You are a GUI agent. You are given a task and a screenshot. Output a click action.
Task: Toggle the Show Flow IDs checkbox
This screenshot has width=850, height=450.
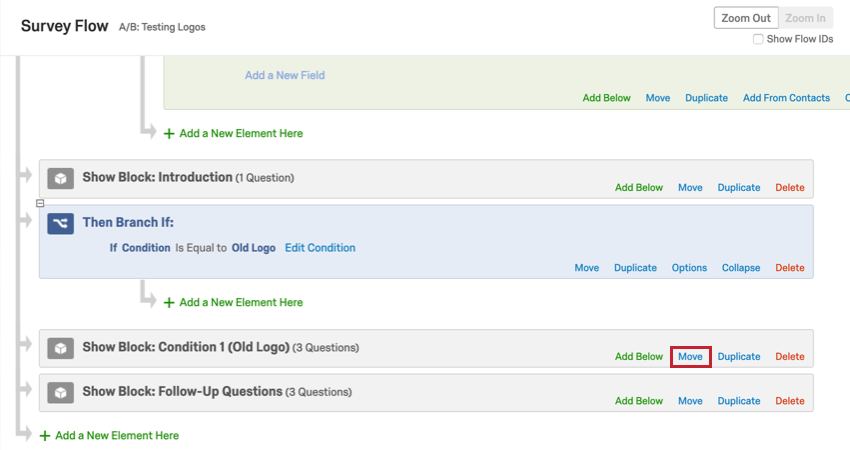[758, 39]
